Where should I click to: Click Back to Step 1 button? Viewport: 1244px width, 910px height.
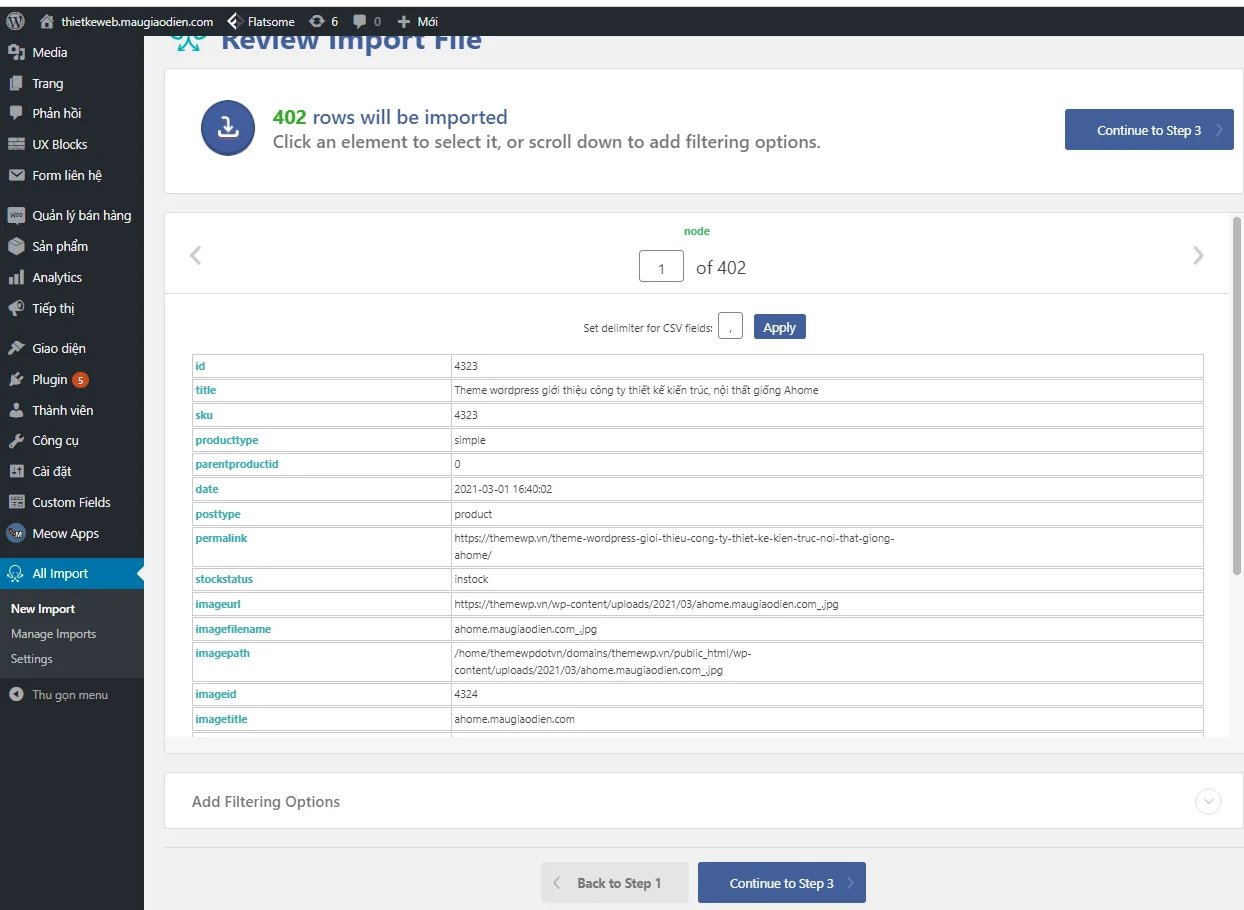point(614,883)
